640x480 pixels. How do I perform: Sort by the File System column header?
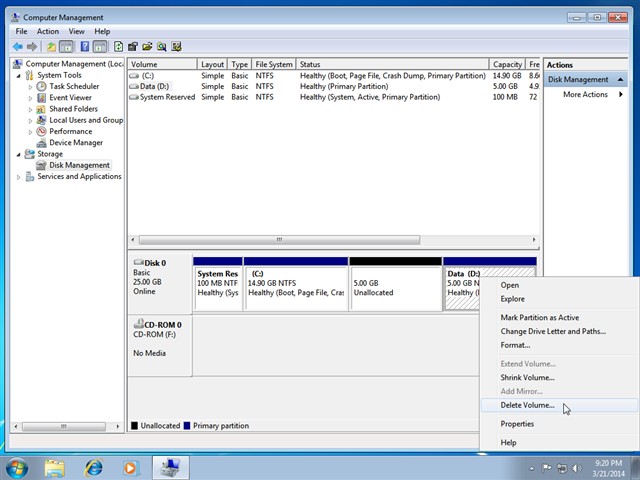(x=273, y=64)
